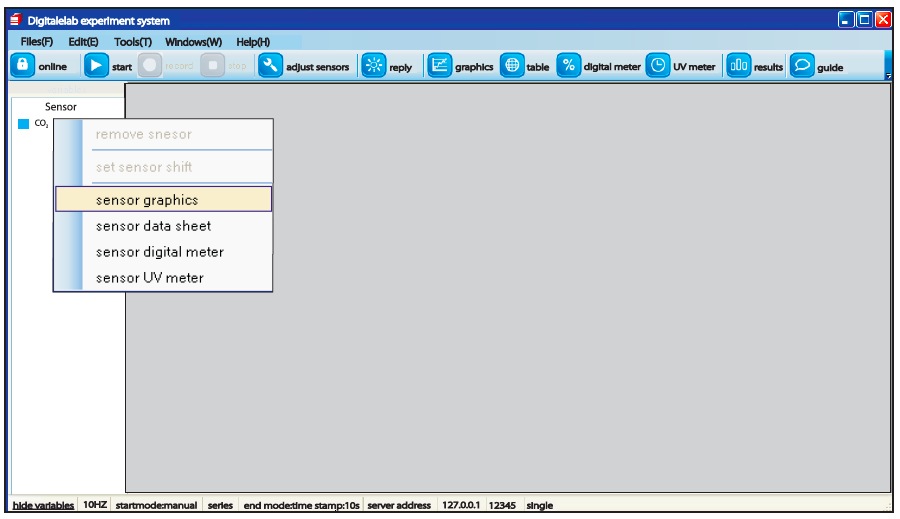Open the Help(H) menu
This screenshot has width=900, height=519.
click(x=253, y=42)
